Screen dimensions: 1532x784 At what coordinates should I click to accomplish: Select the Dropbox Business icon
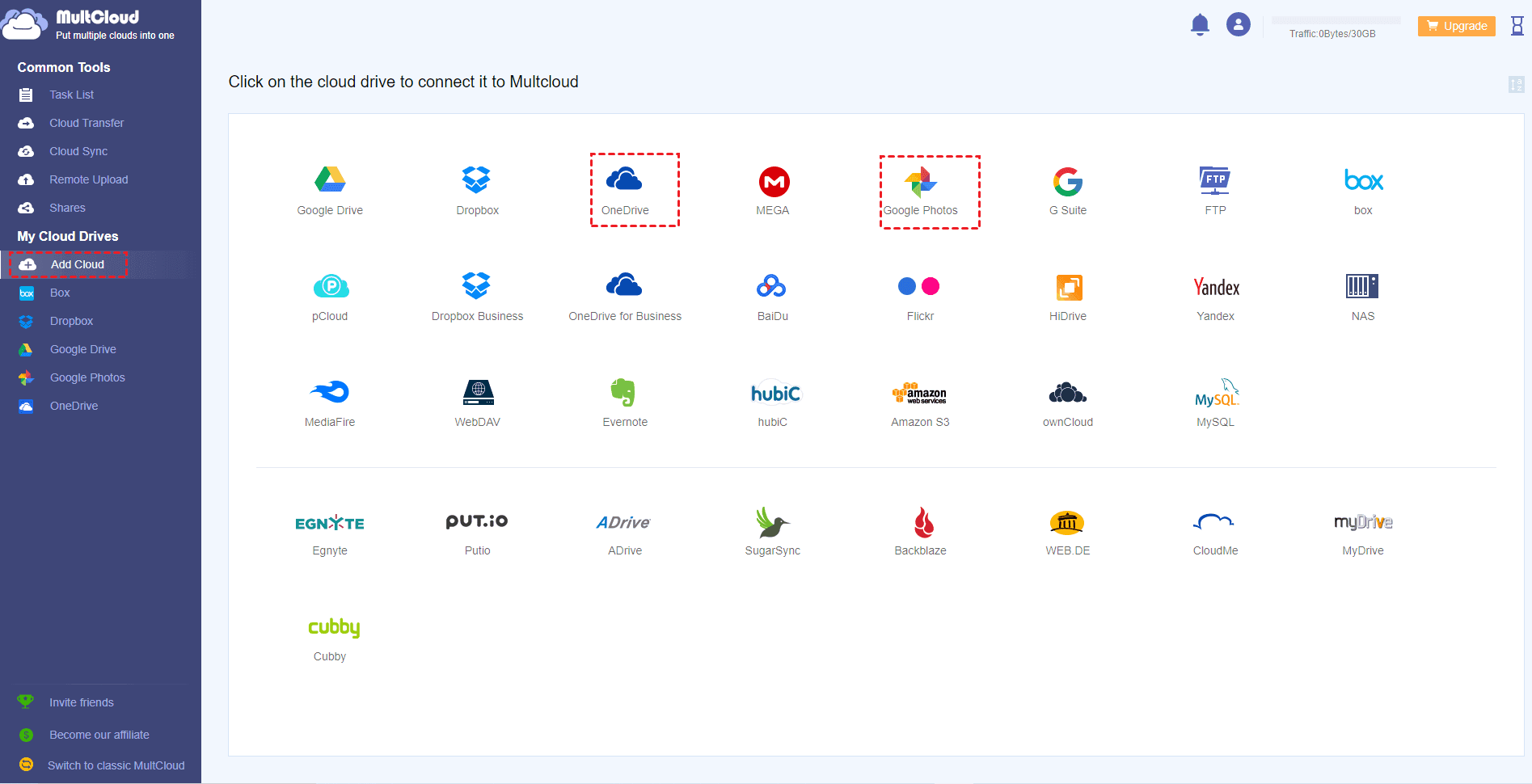point(477,285)
